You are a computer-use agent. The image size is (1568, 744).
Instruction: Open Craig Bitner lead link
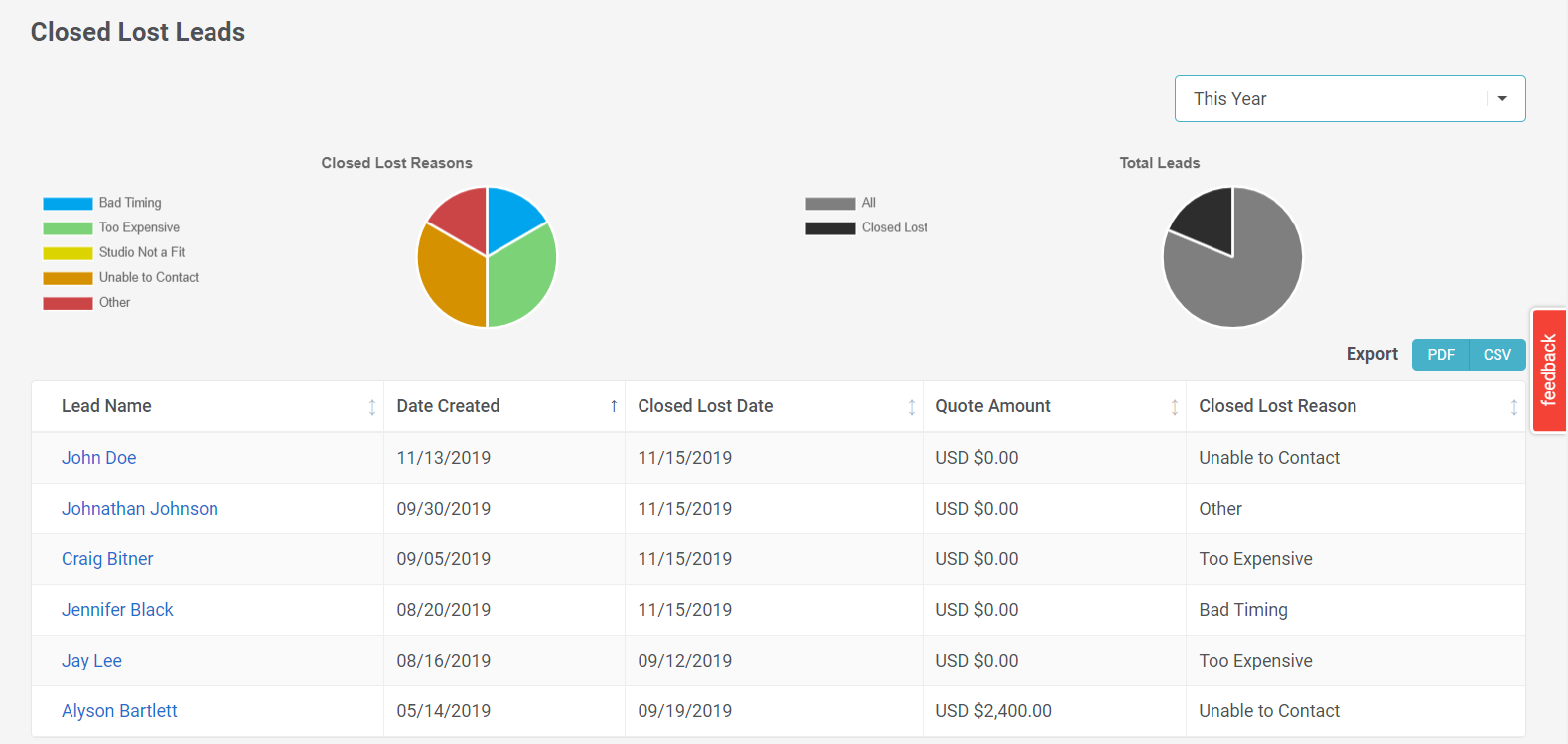click(x=107, y=559)
